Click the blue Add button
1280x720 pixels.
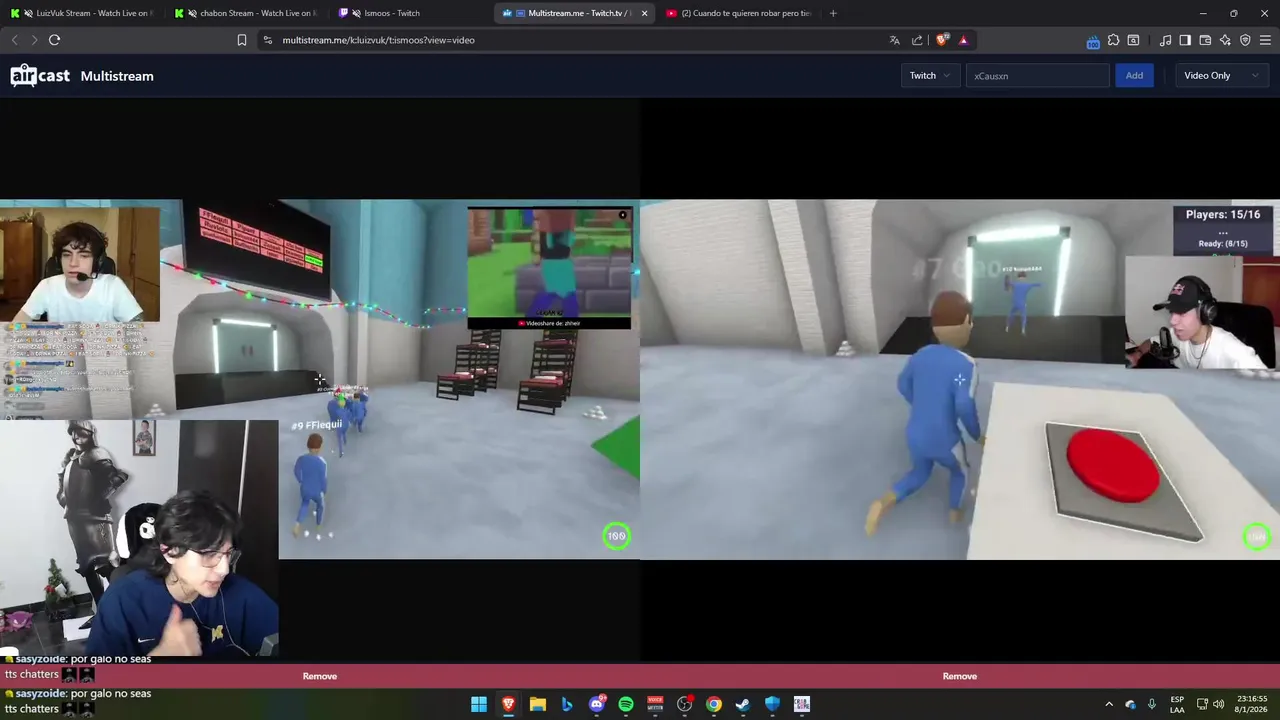(1134, 75)
